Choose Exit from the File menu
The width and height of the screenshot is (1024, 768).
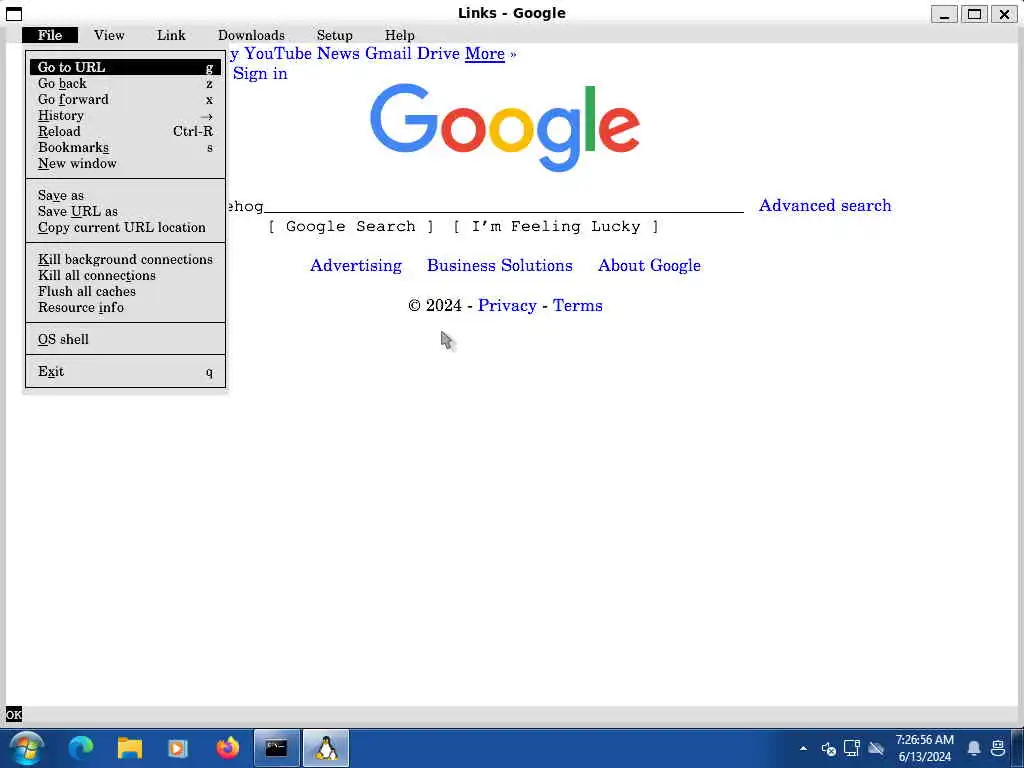(x=125, y=372)
